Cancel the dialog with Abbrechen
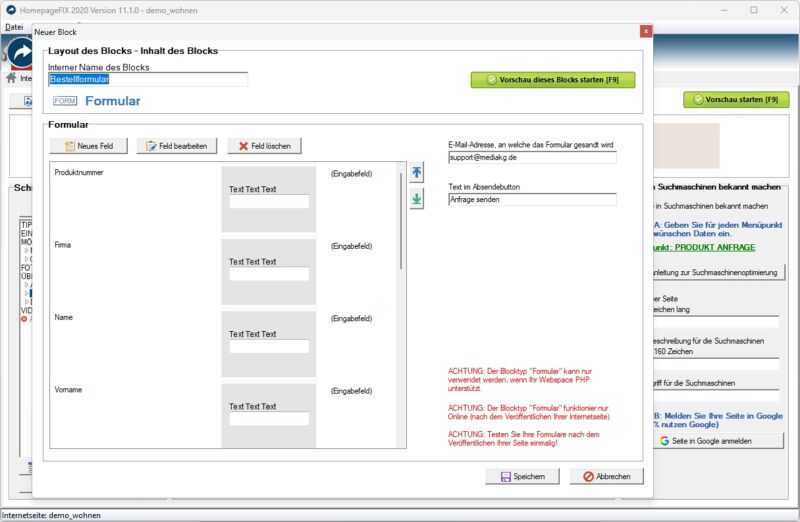Screen dimensions: 800x522 click(607, 476)
